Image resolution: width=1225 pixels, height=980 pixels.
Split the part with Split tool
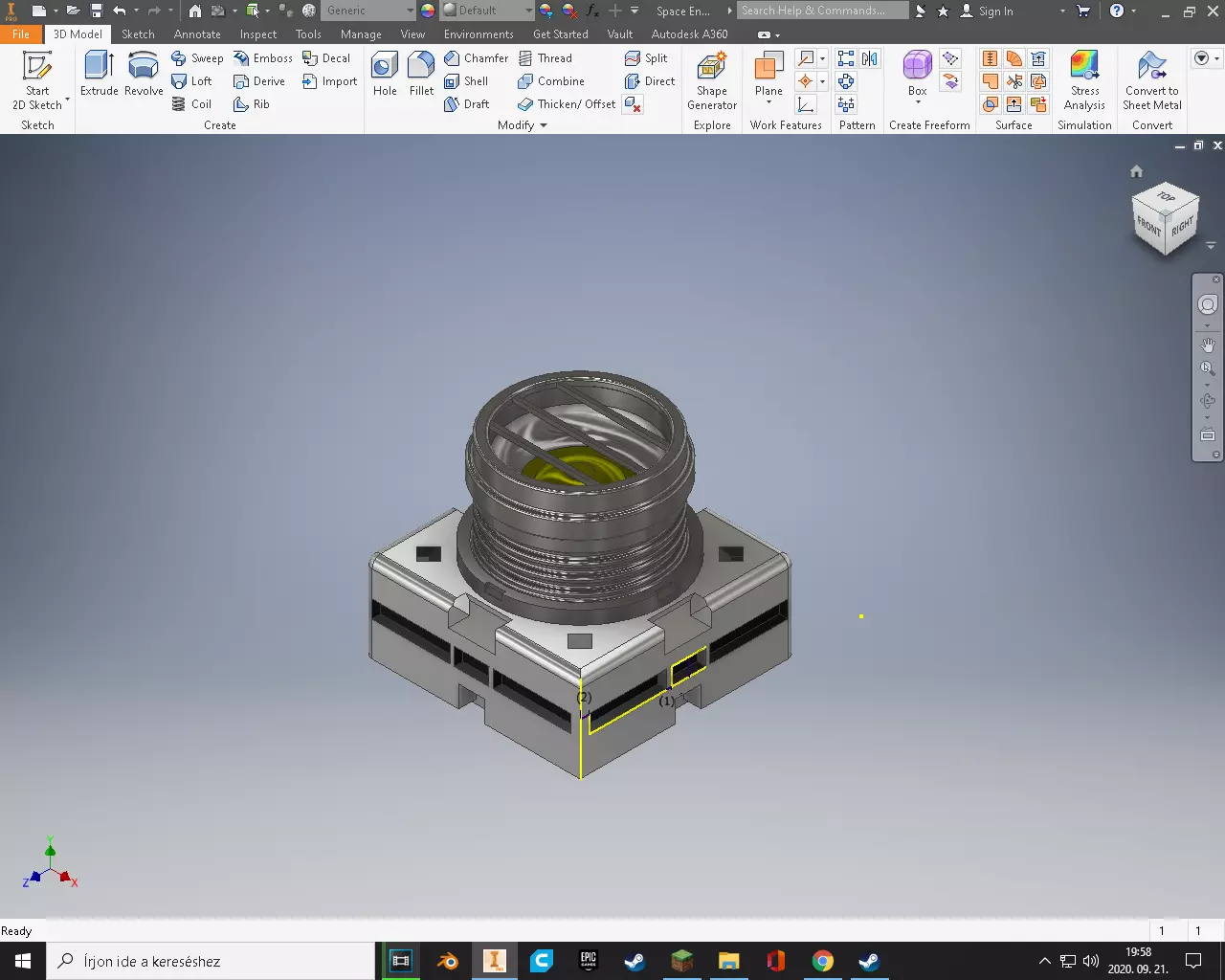tap(646, 58)
